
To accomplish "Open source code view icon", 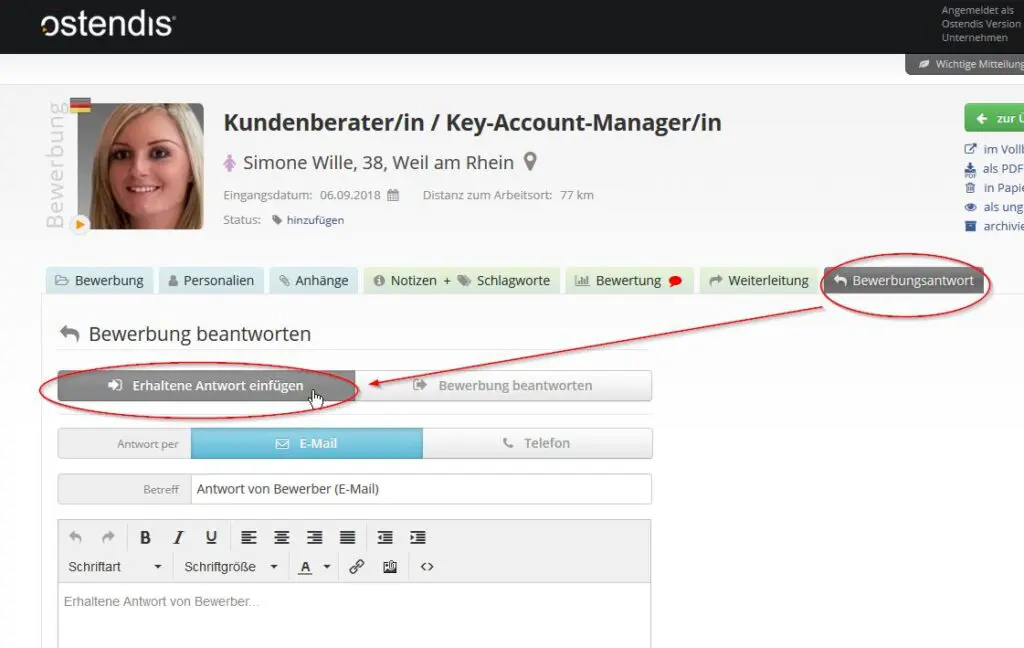I will [427, 566].
